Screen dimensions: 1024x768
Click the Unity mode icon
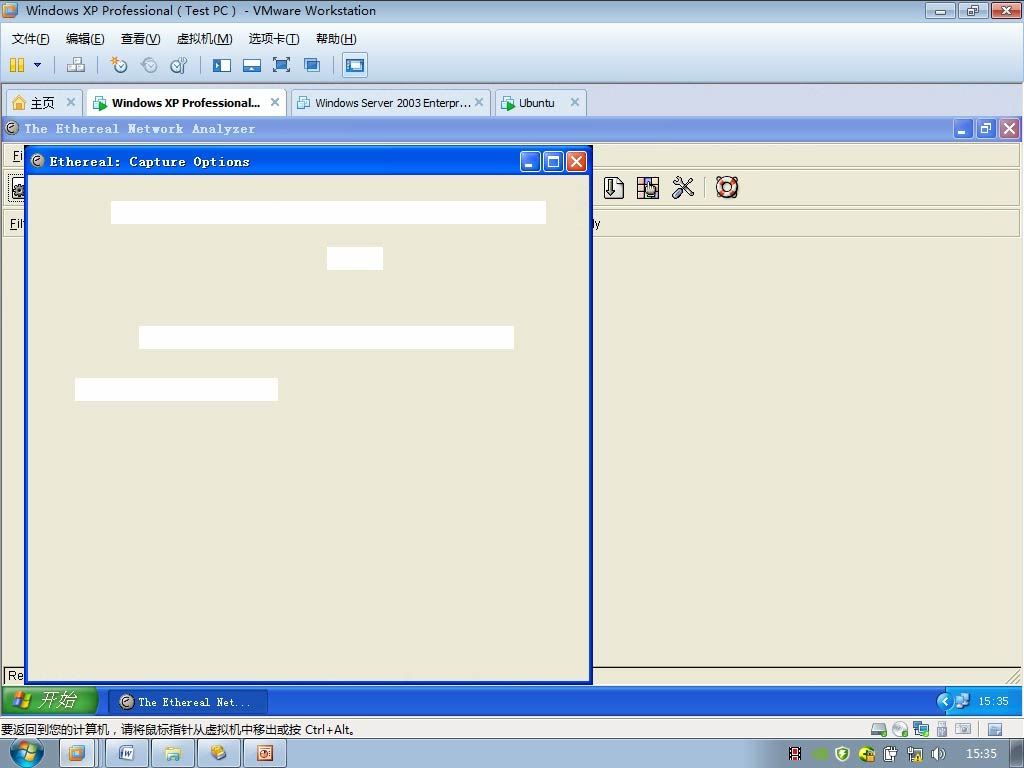click(x=312, y=65)
